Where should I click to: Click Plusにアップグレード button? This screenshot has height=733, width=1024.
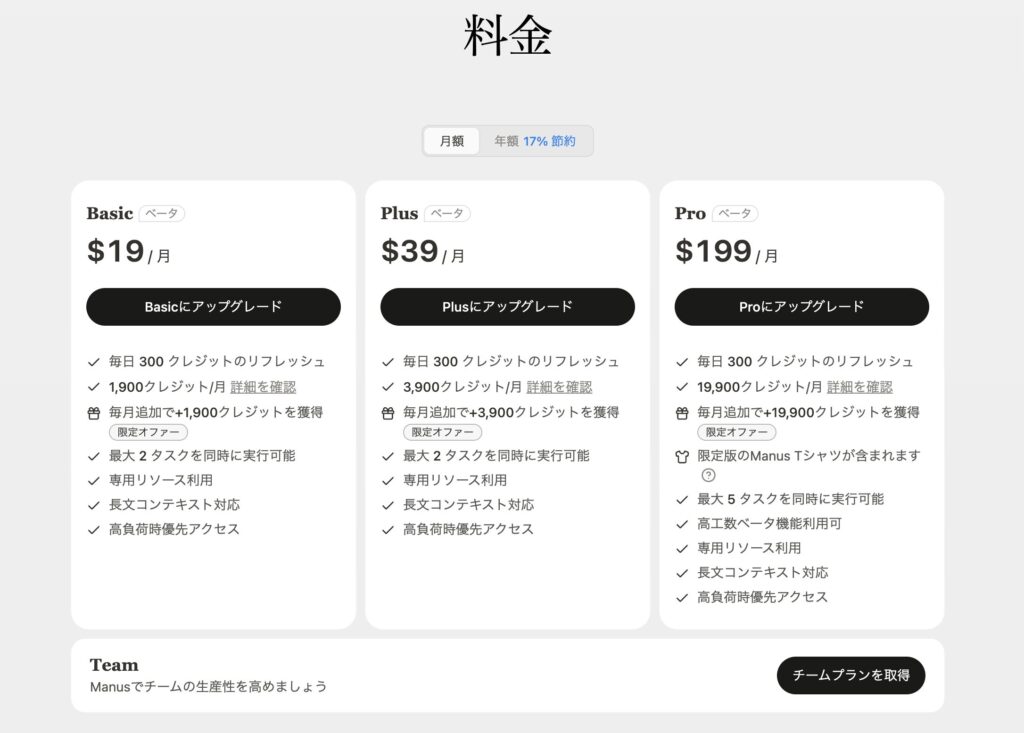[x=507, y=307]
